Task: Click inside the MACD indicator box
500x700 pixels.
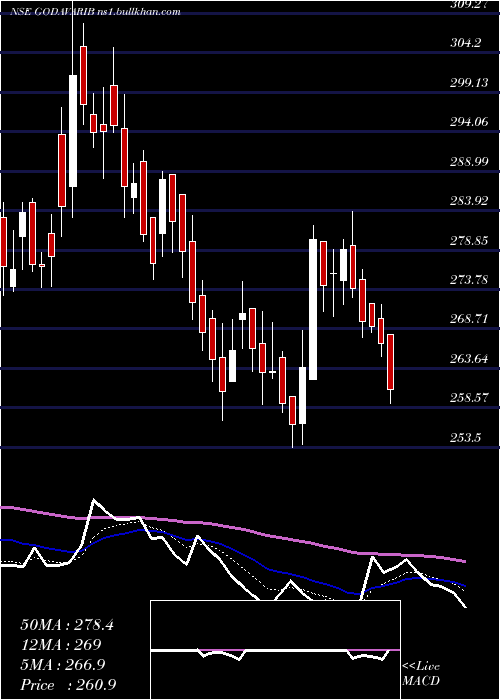Action: click(x=275, y=650)
